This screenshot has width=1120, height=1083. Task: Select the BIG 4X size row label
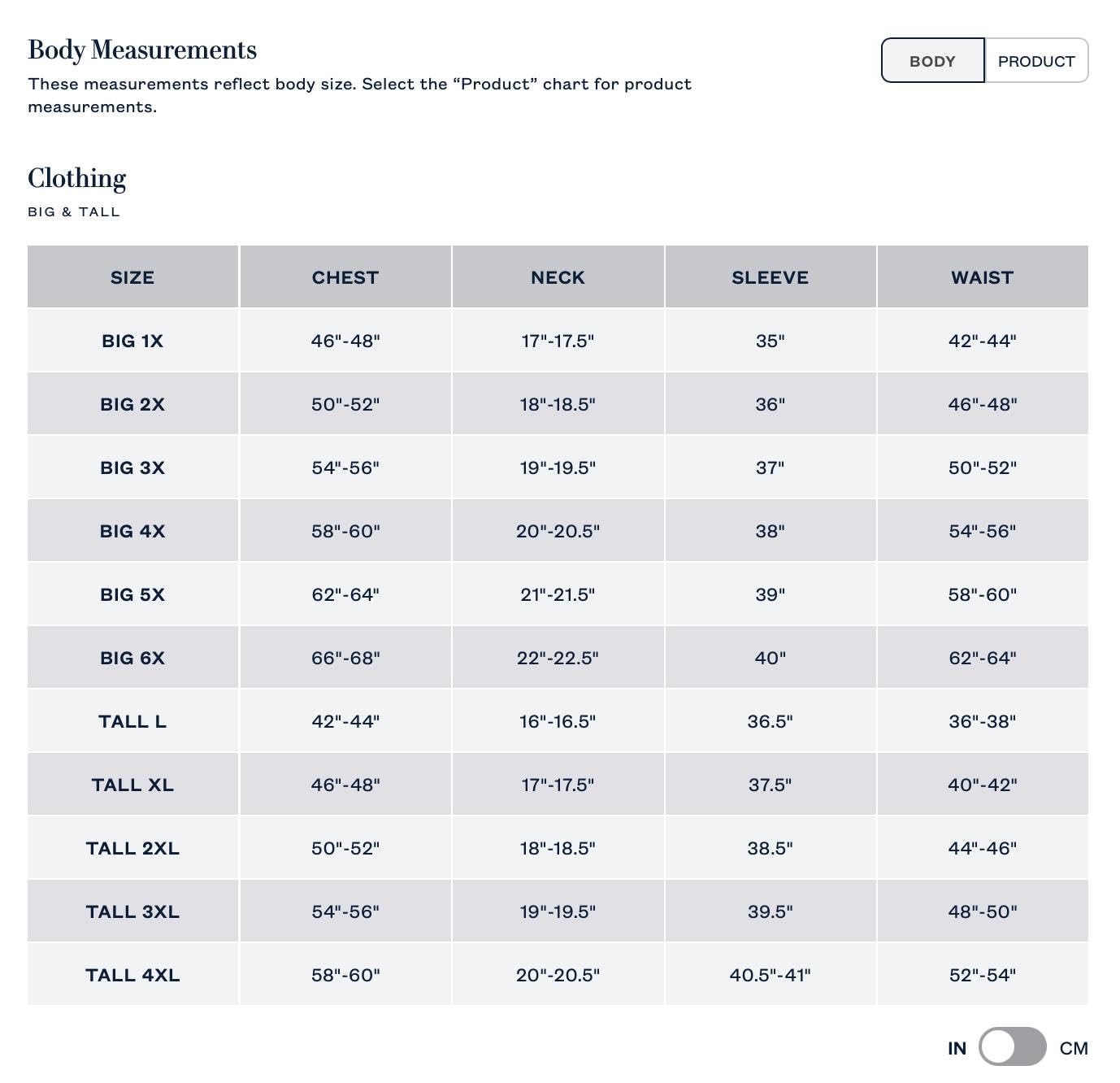click(132, 531)
